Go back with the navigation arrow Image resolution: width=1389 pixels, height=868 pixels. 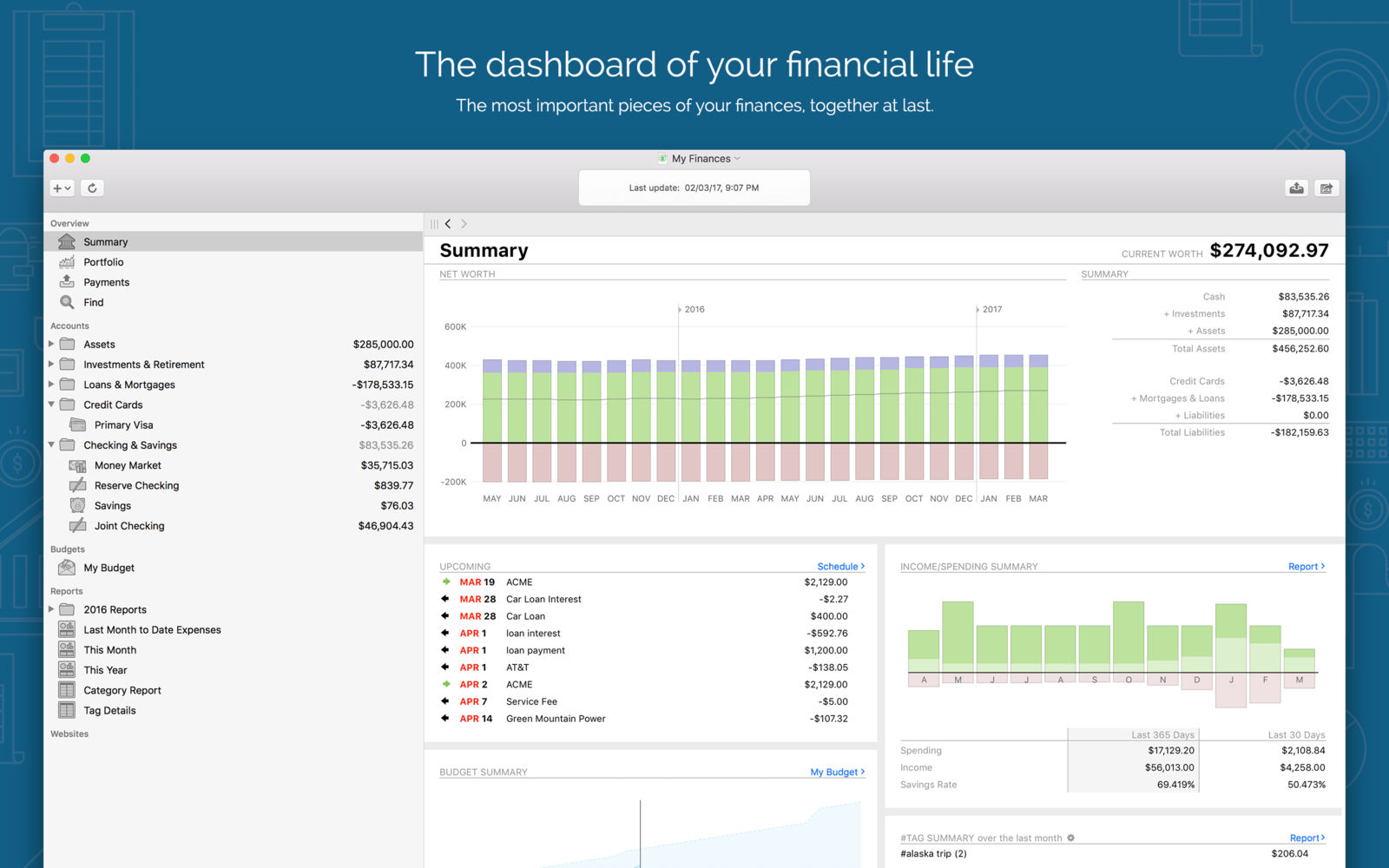pyautogui.click(x=448, y=224)
